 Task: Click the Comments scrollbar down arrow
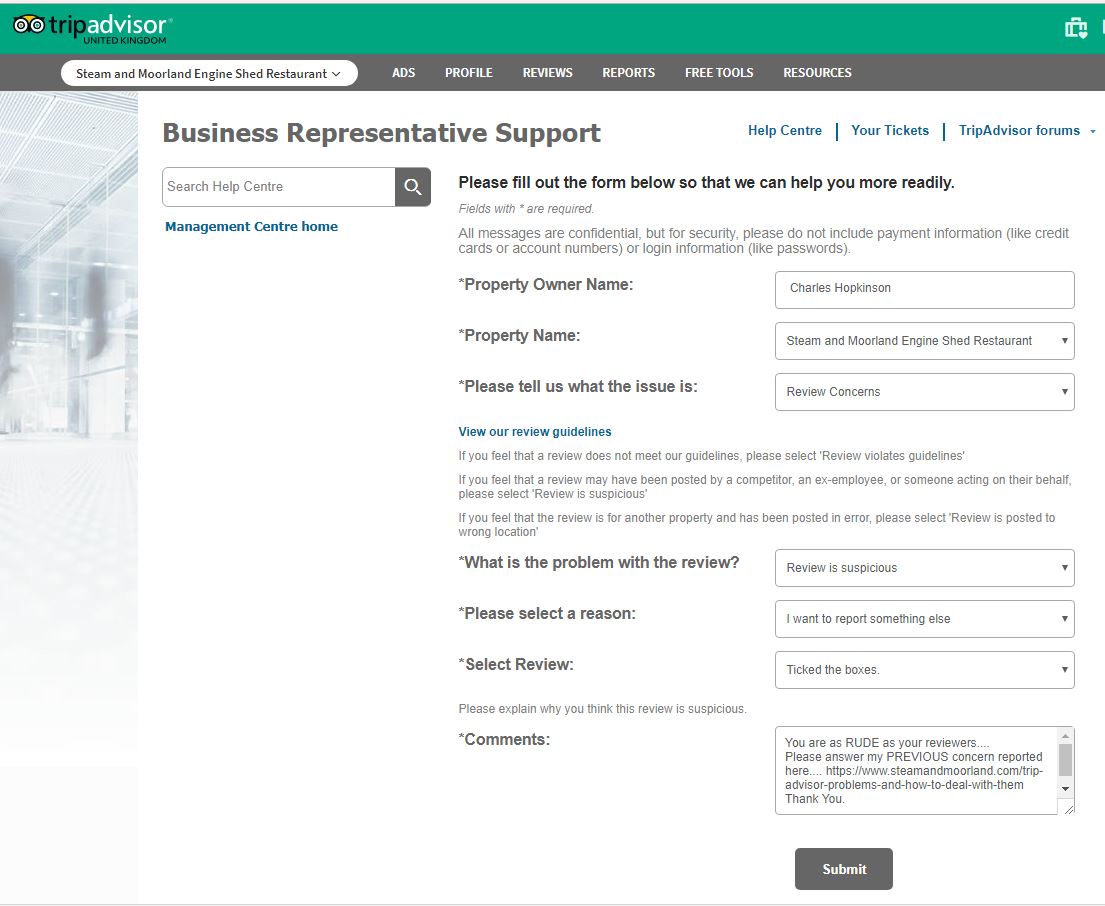(x=1066, y=789)
